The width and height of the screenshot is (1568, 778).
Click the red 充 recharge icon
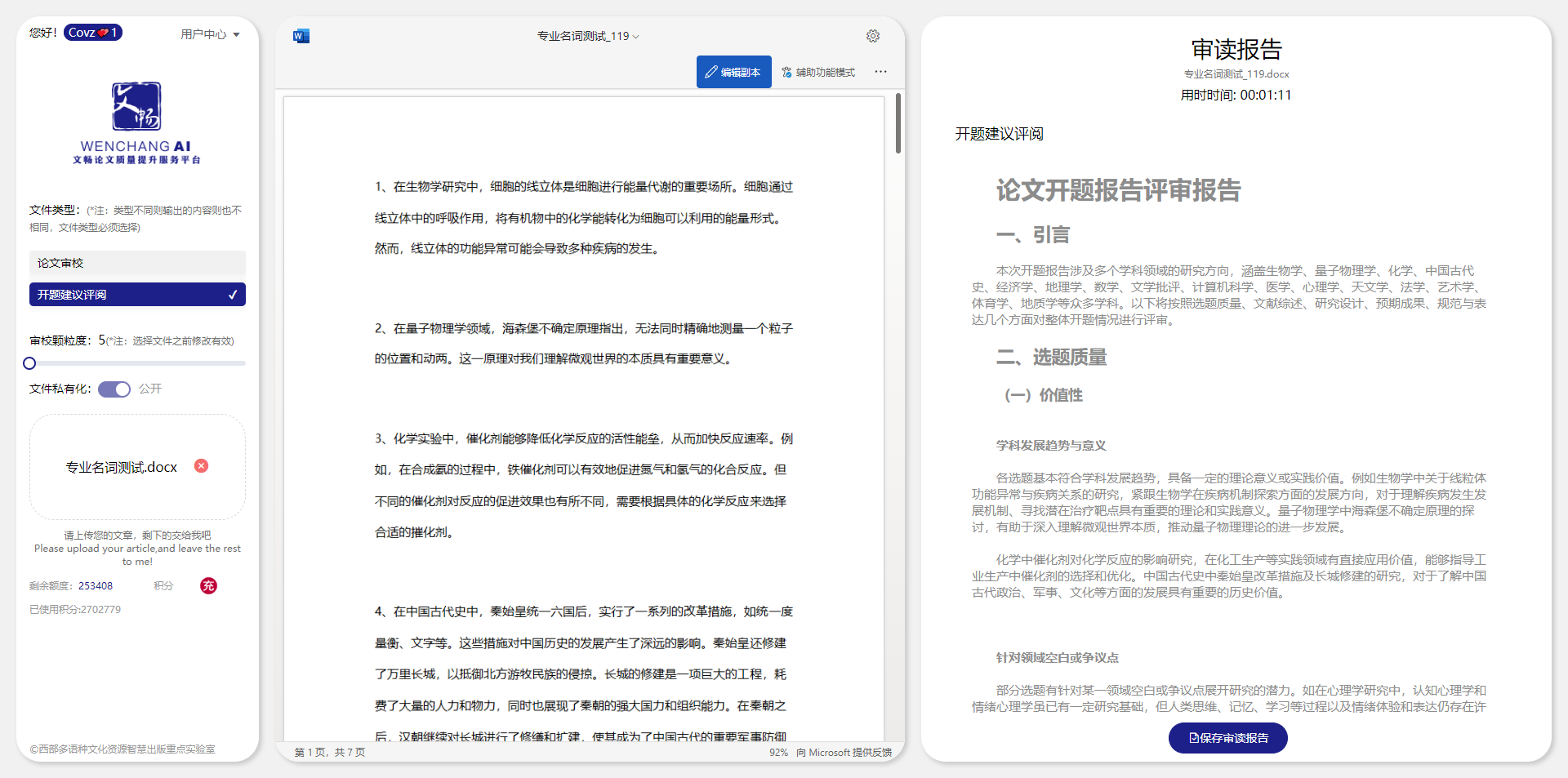click(x=208, y=585)
